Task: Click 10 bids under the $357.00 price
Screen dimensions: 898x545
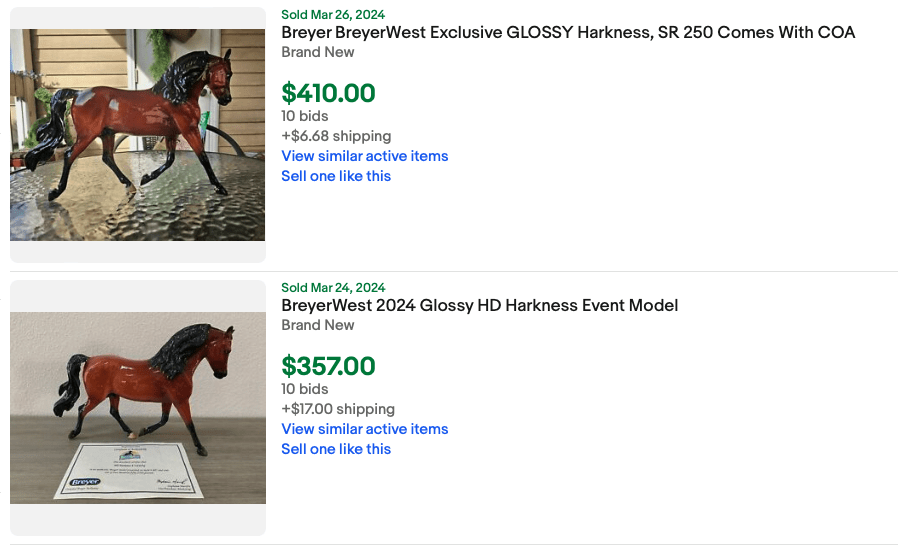Action: tap(304, 389)
